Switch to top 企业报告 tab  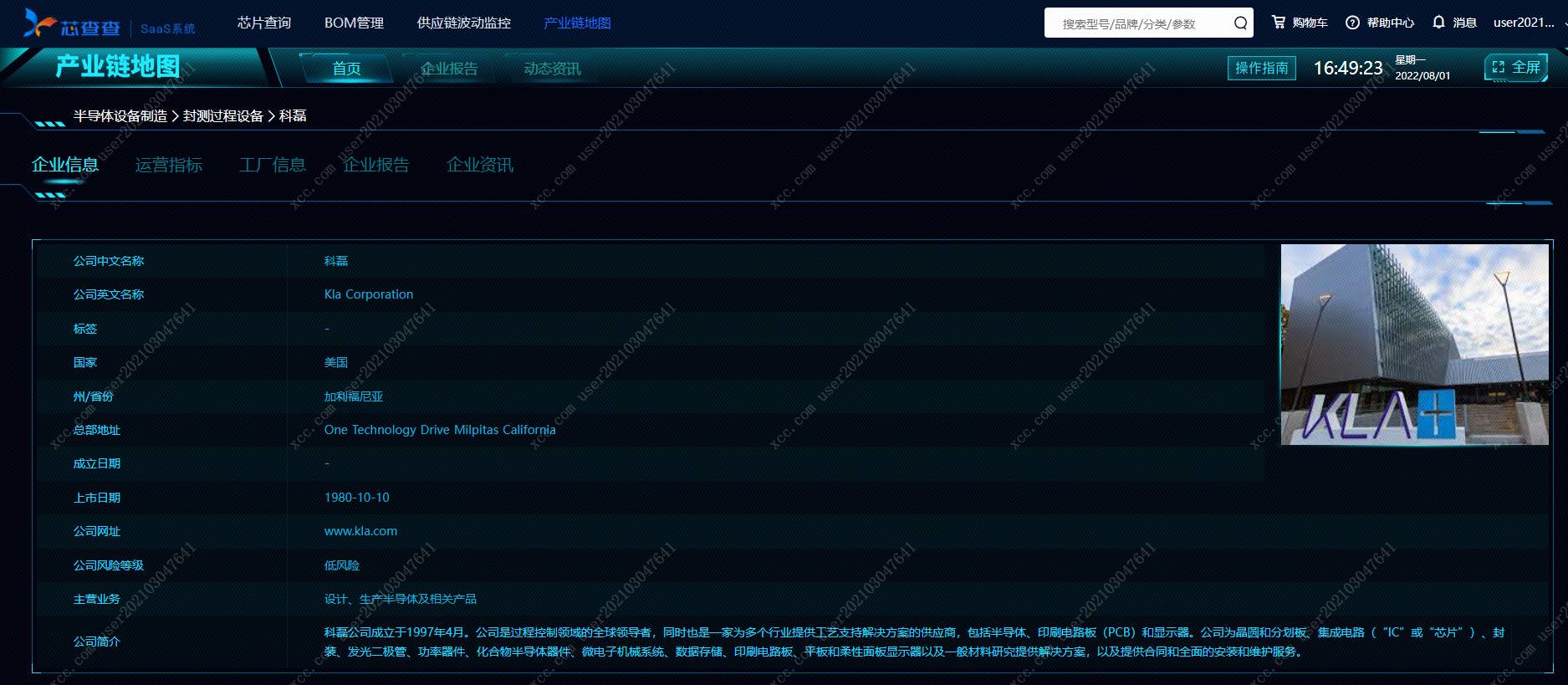[449, 69]
